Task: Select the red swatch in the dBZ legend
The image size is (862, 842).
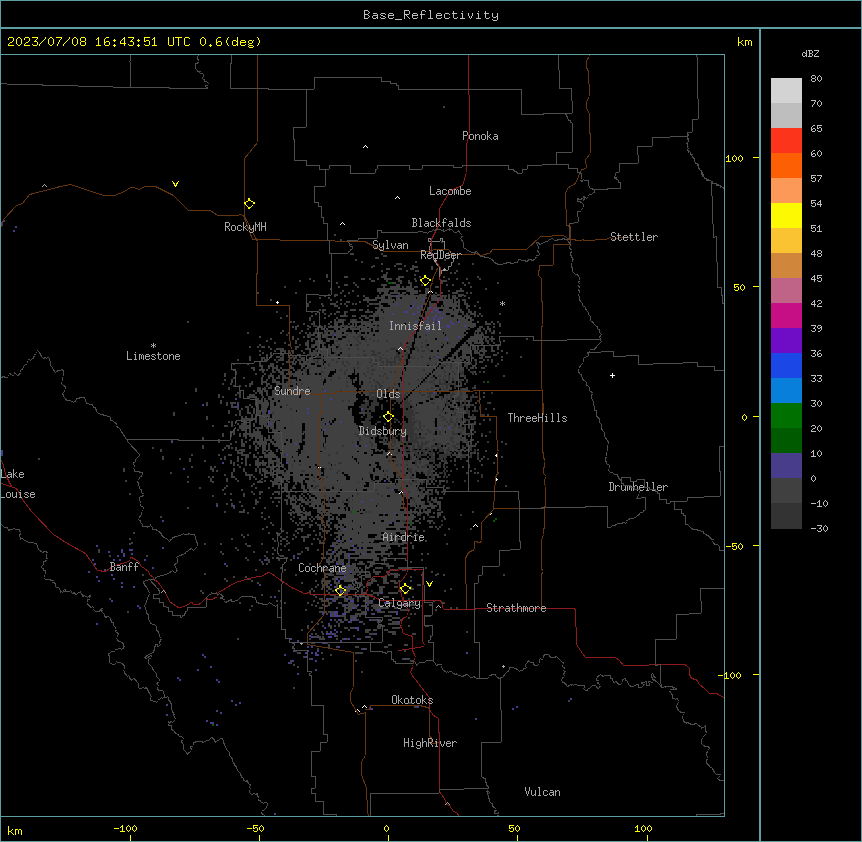Action: point(786,140)
